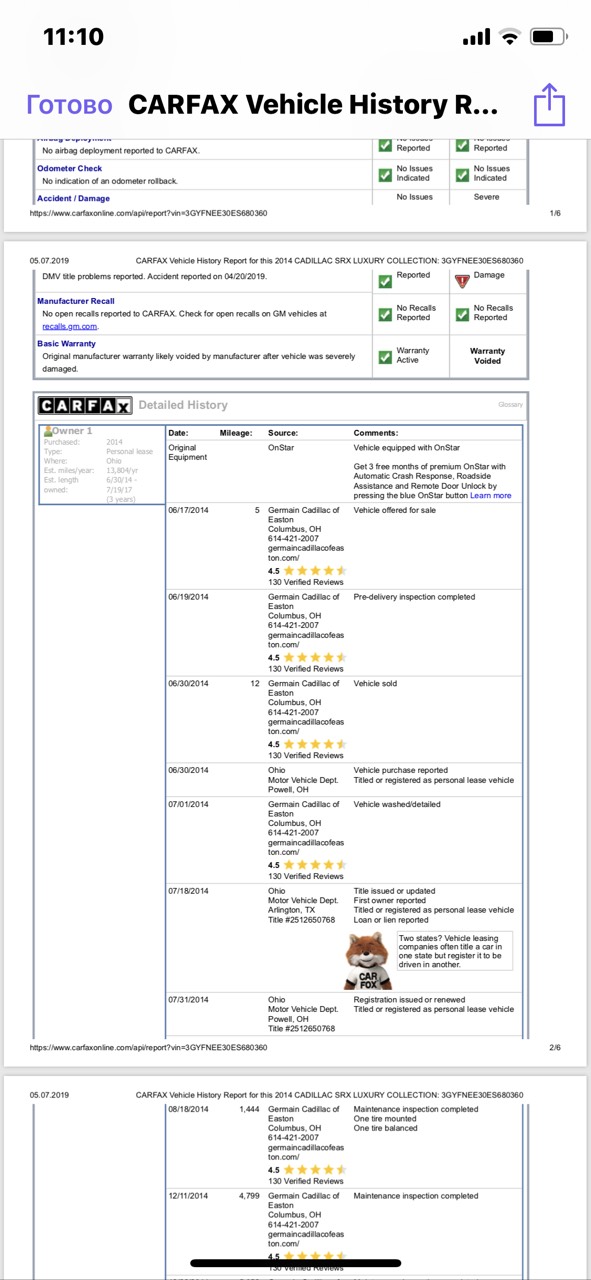Tap star rating for 06/17/2014 dealer entry

tap(307, 571)
